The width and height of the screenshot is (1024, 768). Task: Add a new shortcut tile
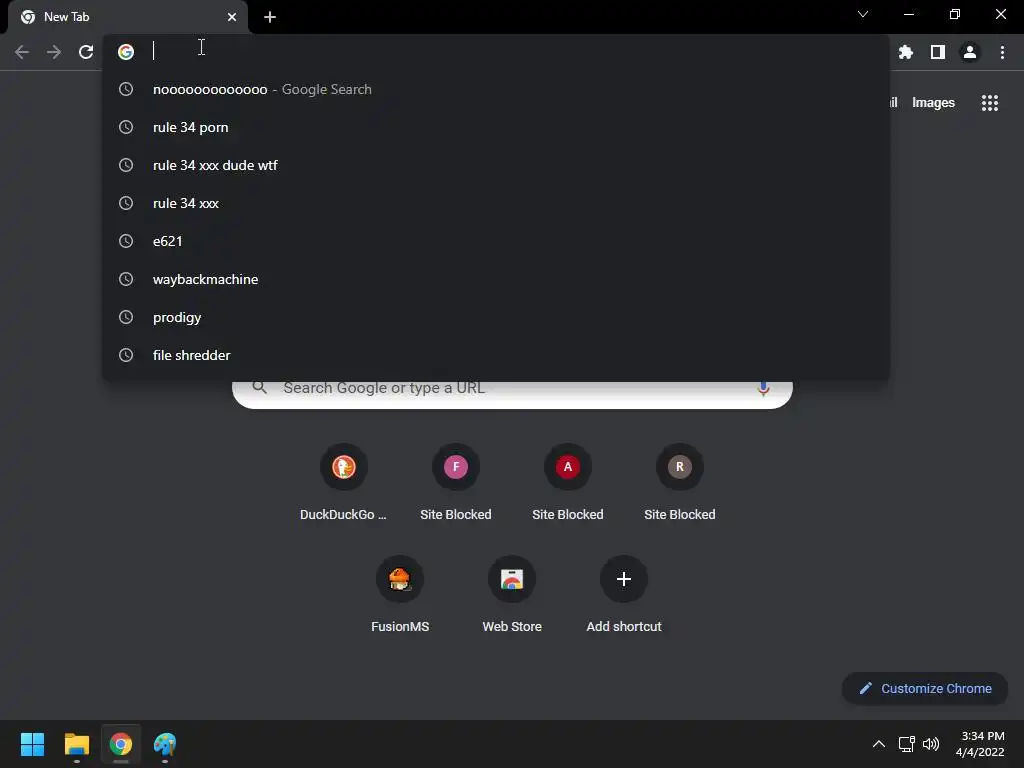(x=624, y=594)
